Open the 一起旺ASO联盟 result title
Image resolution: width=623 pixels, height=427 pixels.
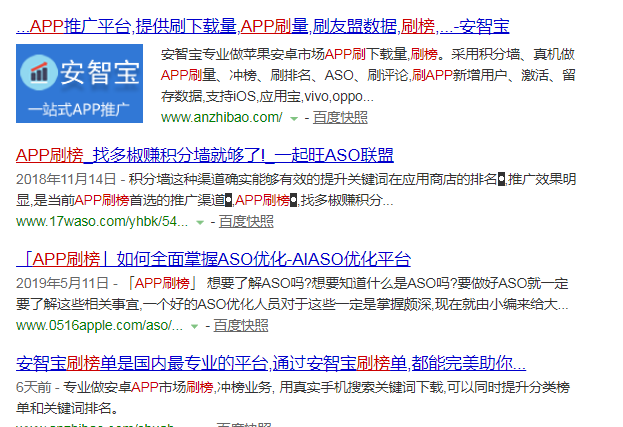[x=205, y=155]
